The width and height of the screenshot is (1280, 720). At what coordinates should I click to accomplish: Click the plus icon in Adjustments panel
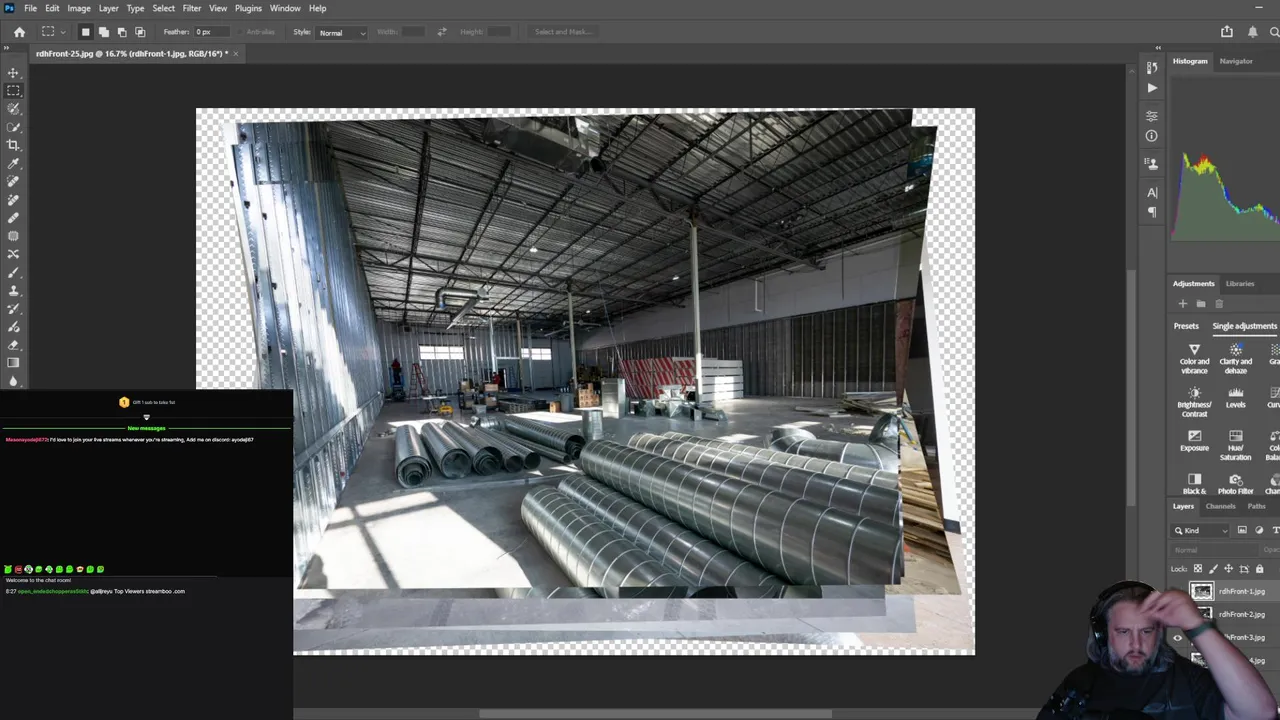click(1182, 304)
